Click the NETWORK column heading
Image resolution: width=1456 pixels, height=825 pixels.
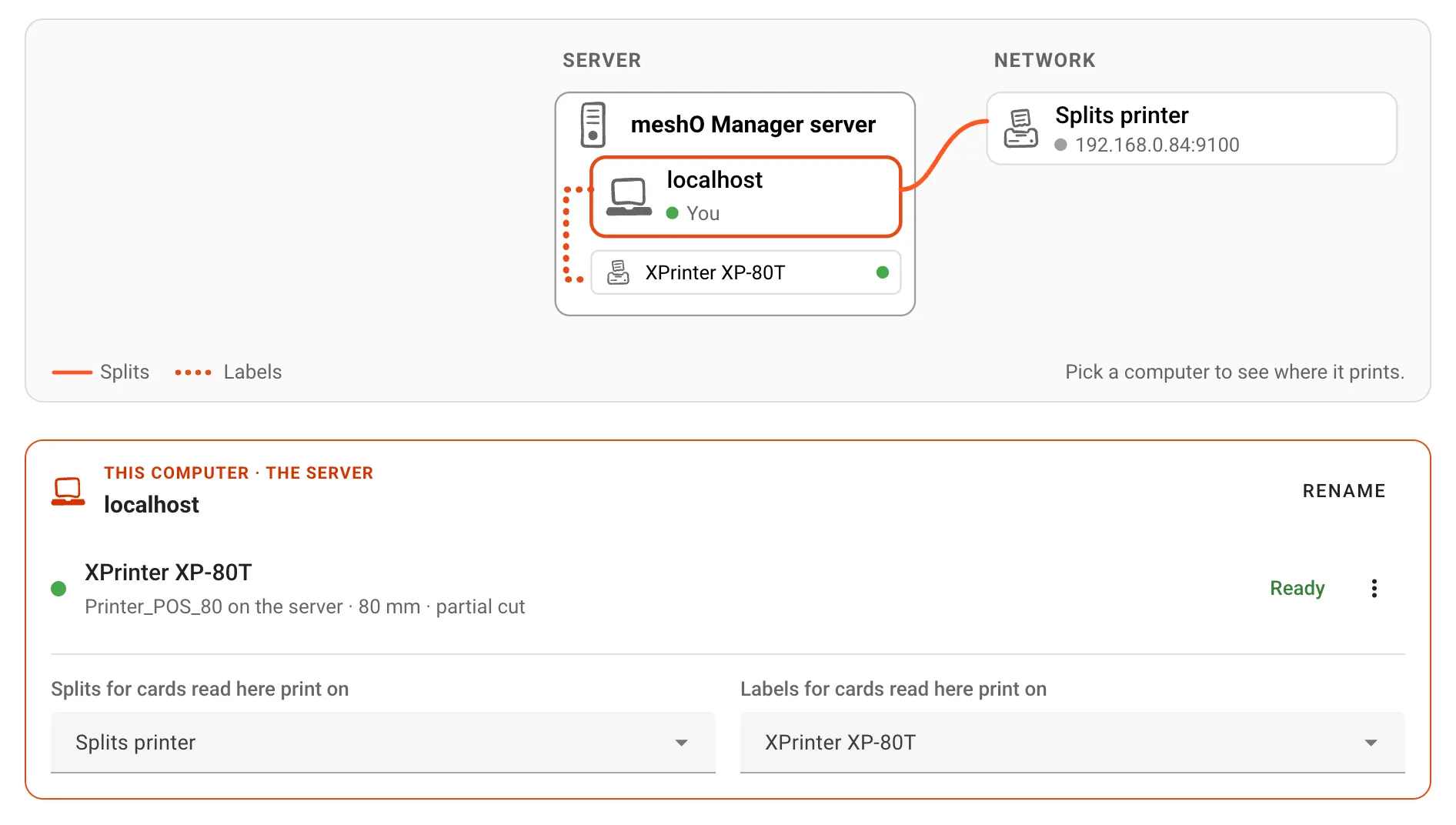[x=1044, y=61]
